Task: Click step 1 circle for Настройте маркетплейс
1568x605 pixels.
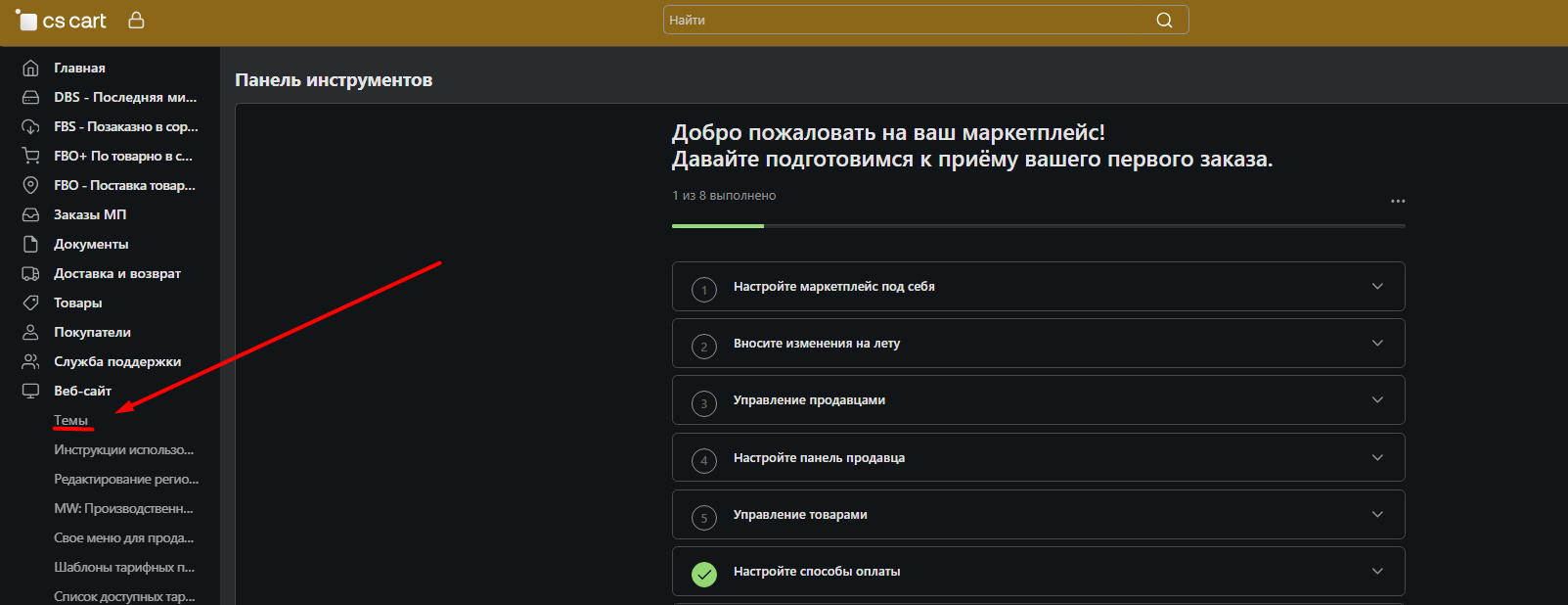Action: click(x=704, y=290)
